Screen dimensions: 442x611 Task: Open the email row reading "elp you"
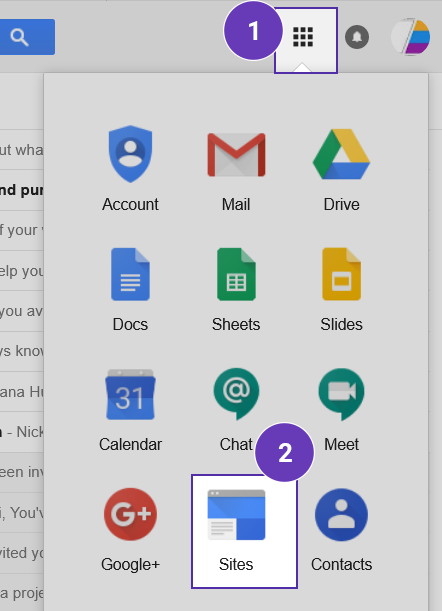[x=22, y=271]
